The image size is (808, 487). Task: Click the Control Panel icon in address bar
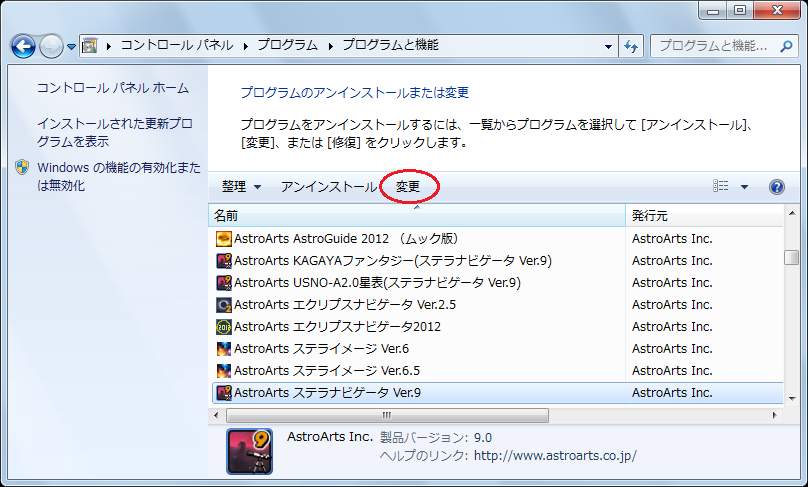tap(90, 45)
